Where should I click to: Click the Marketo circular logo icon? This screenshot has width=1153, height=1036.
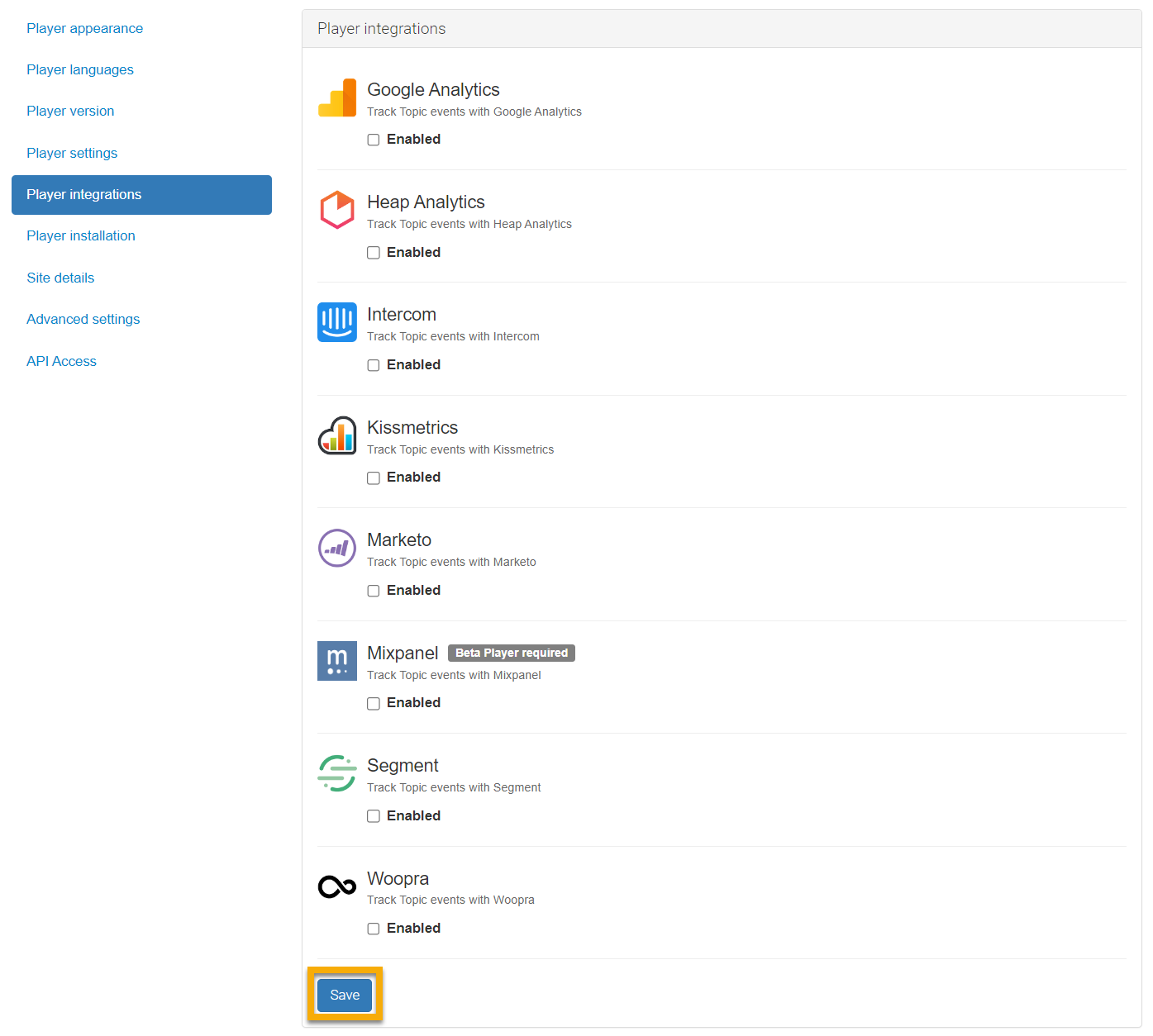[337, 548]
